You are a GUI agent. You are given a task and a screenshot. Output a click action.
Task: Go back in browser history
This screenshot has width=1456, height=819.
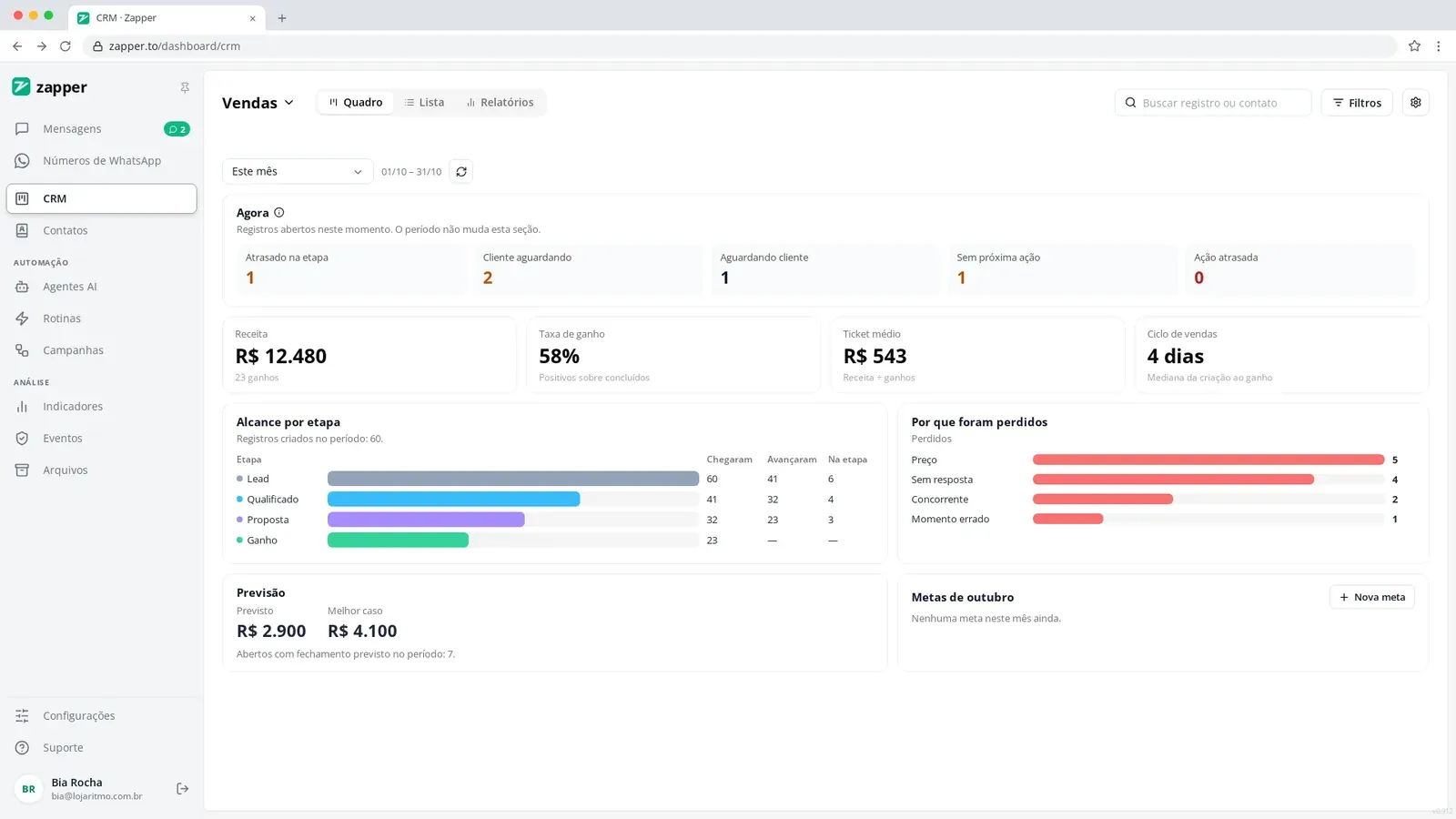17,45
